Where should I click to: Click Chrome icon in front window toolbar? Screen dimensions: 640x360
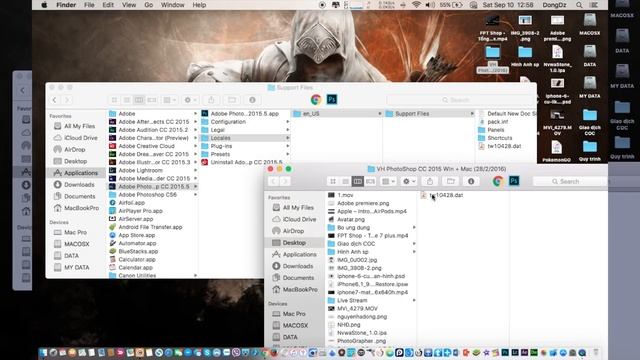click(498, 181)
